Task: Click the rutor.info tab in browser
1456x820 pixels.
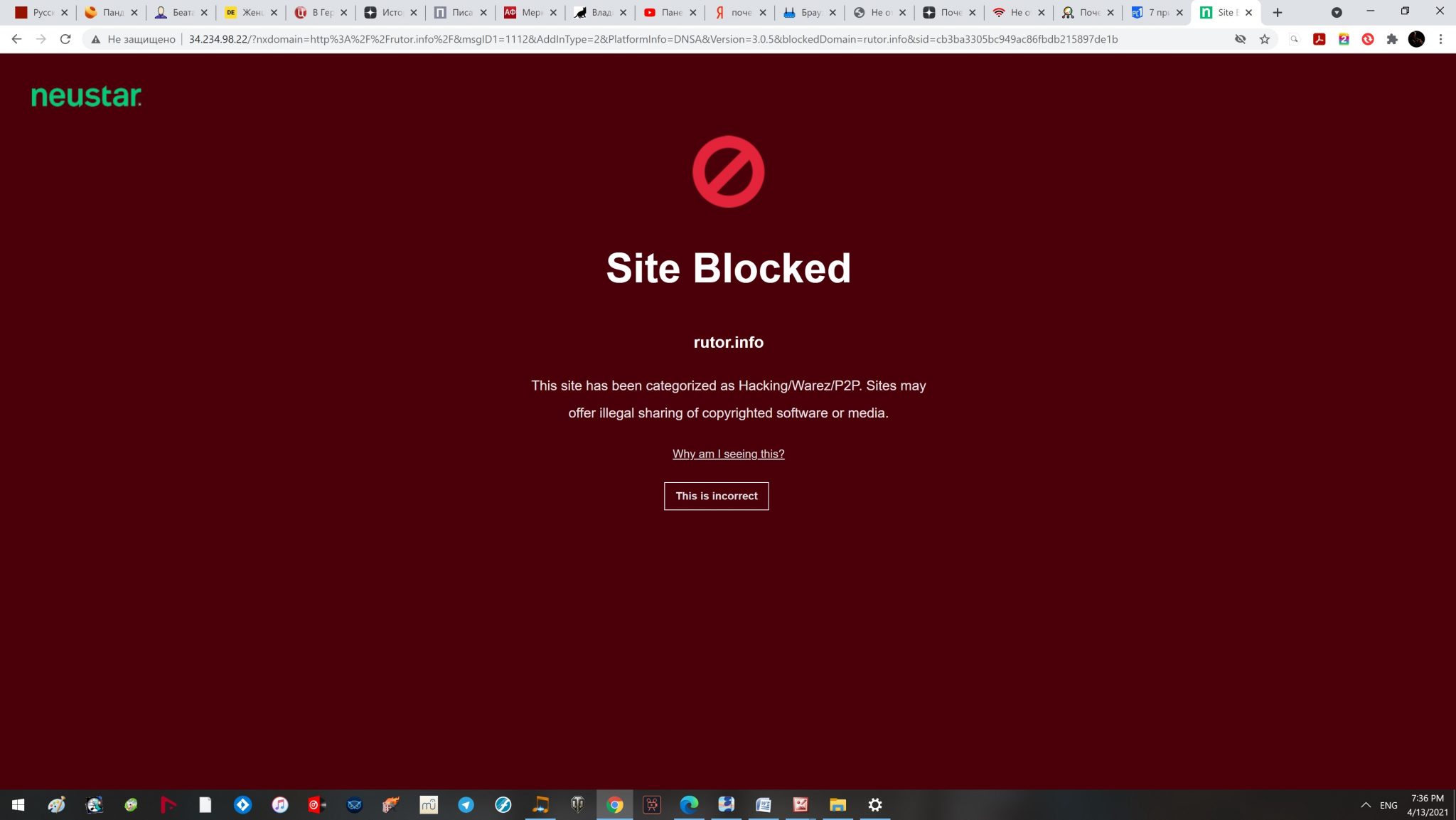Action: tap(1225, 12)
